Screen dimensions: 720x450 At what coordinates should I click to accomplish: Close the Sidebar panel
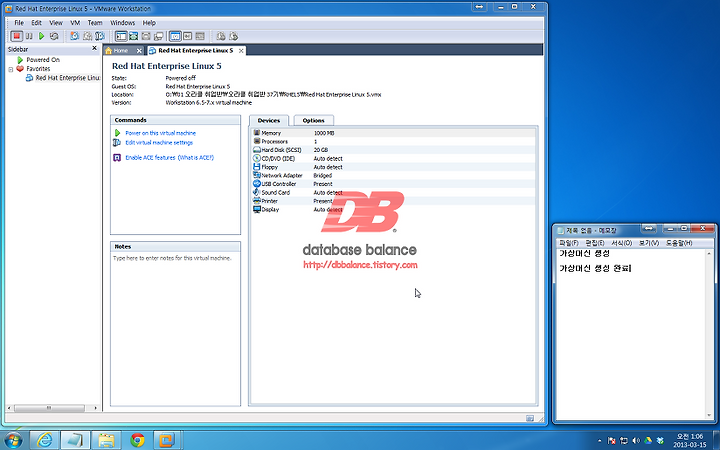coord(95,48)
